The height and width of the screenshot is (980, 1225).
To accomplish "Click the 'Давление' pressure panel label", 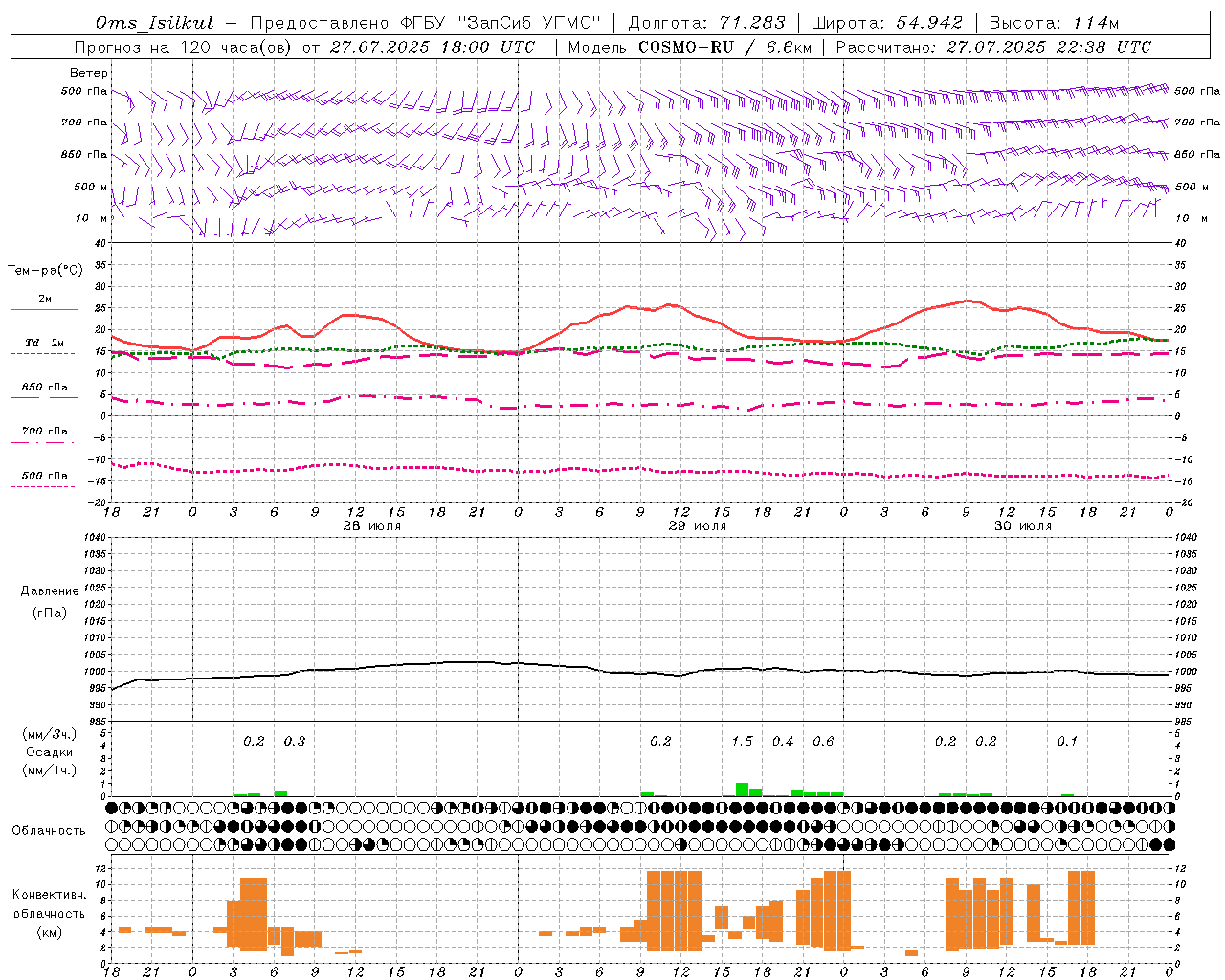I will pos(50,590).
